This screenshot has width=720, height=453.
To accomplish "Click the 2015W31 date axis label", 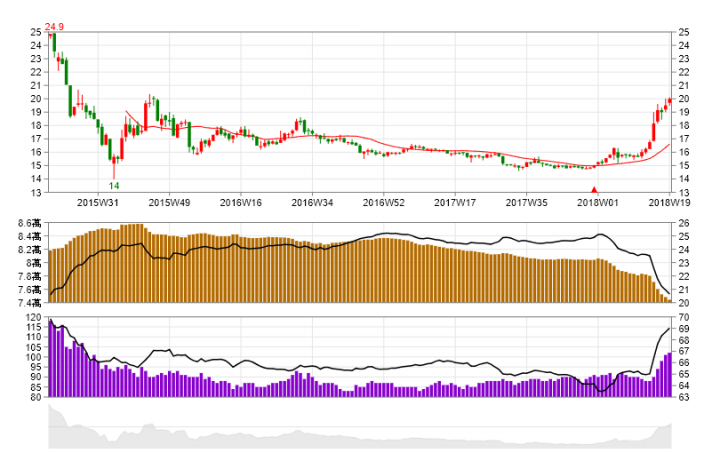I will pos(98,202).
